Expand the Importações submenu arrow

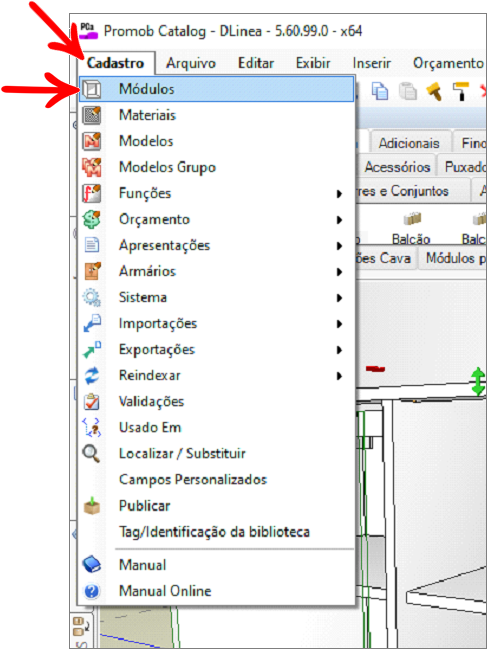click(339, 324)
